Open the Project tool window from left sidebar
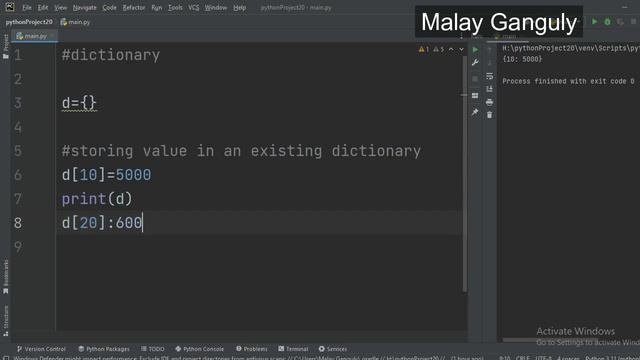The height and width of the screenshot is (360, 640). tap(6, 46)
